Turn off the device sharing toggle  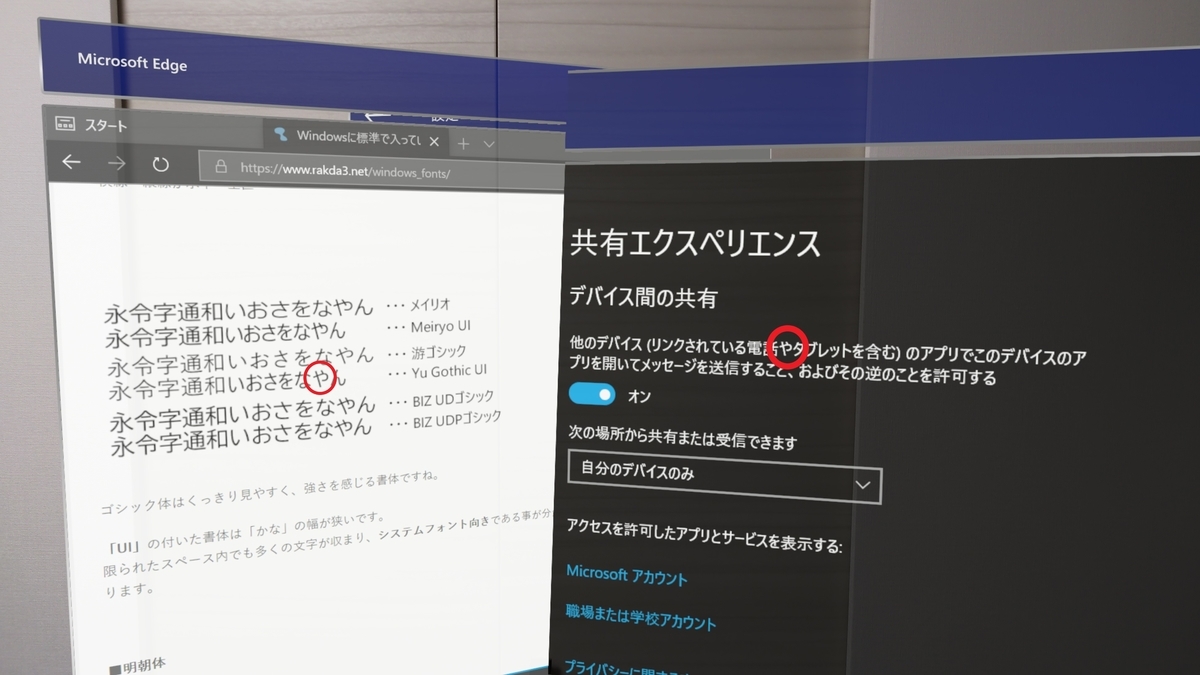coord(592,395)
